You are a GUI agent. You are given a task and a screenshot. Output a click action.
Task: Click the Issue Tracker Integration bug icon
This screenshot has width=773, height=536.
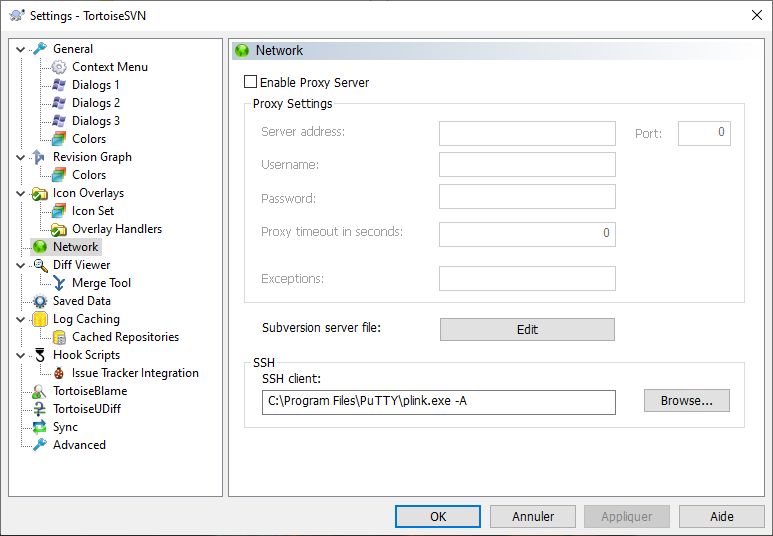coord(59,373)
